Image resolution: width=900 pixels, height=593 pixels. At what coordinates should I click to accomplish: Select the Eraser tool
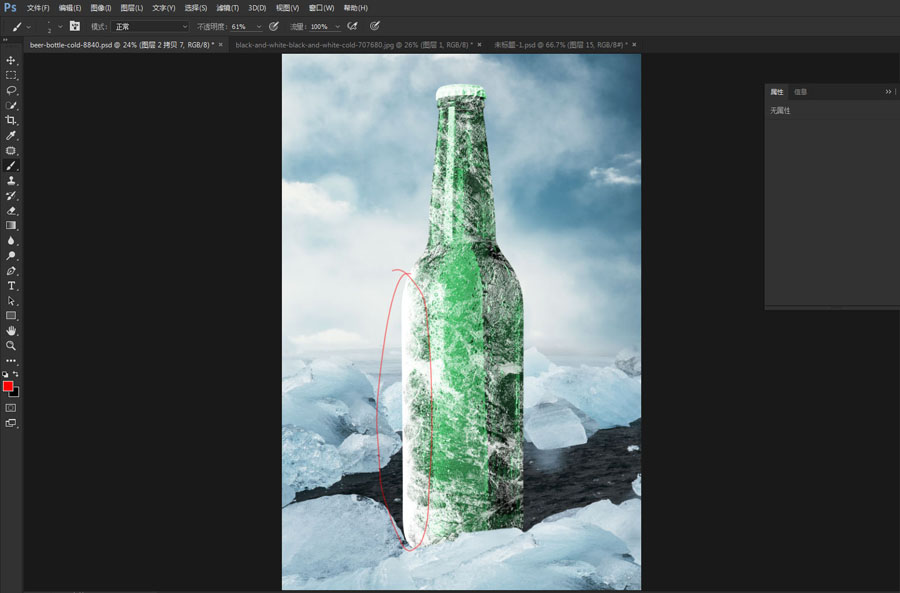click(12, 211)
